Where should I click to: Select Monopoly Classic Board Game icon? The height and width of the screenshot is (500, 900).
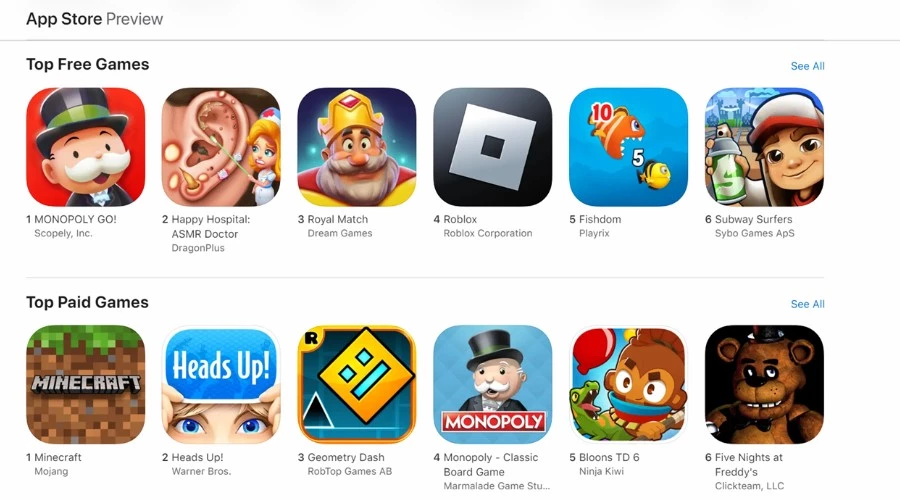pyautogui.click(x=492, y=385)
